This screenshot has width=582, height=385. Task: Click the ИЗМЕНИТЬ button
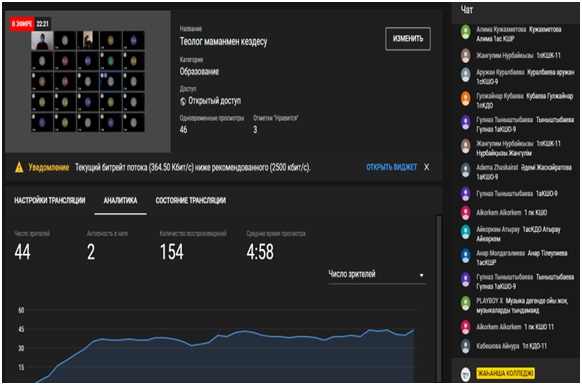tap(408, 39)
